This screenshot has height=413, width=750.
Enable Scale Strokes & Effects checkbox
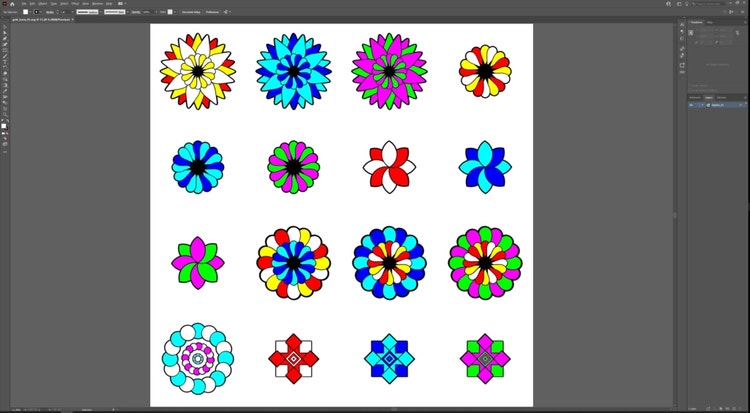point(690,90)
